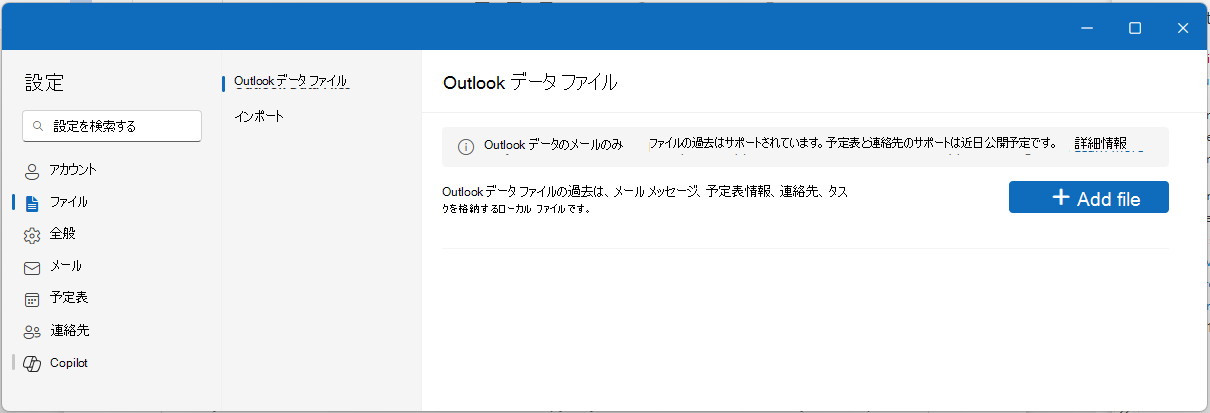The height and width of the screenshot is (413, 1210).
Task: Click the Add file button
Action: 1088,197
